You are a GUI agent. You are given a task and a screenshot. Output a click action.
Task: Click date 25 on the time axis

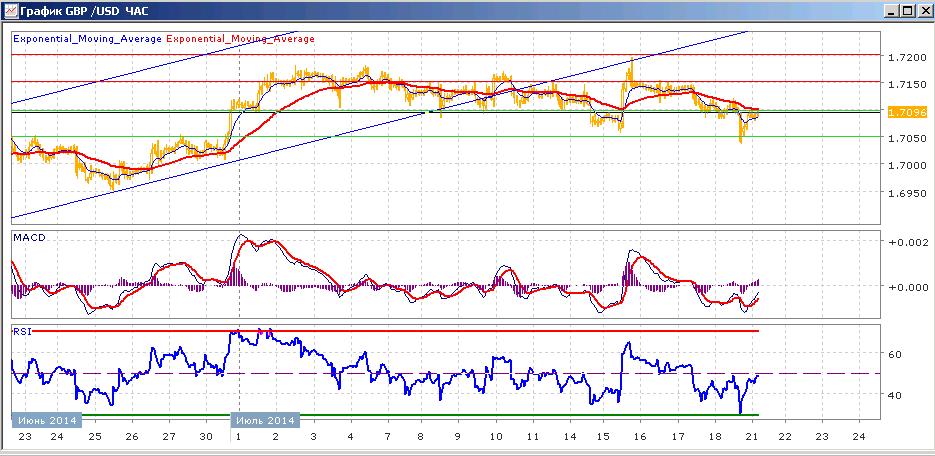point(94,436)
